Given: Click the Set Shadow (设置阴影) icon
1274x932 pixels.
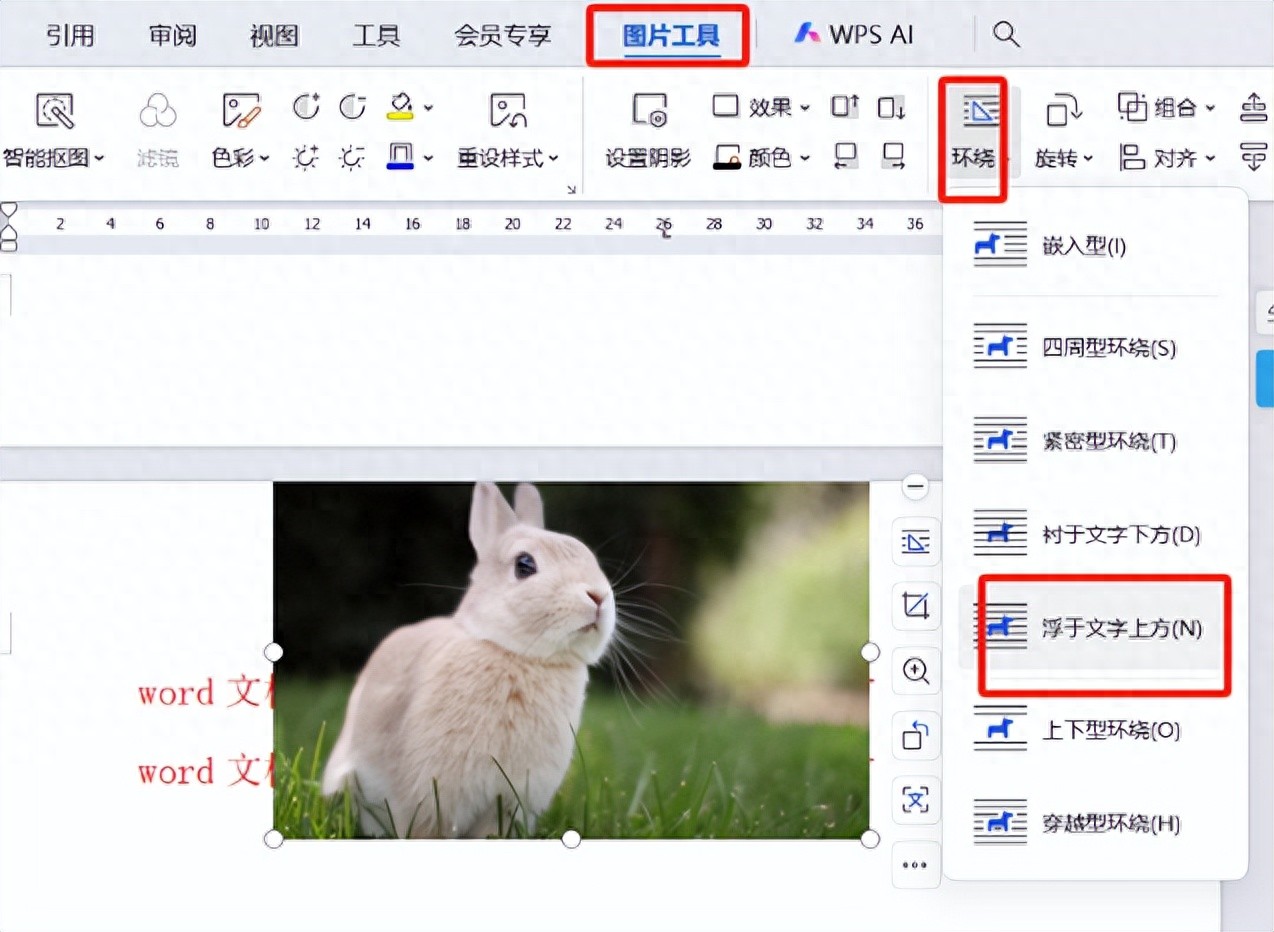Looking at the screenshot, I should click(x=648, y=111).
